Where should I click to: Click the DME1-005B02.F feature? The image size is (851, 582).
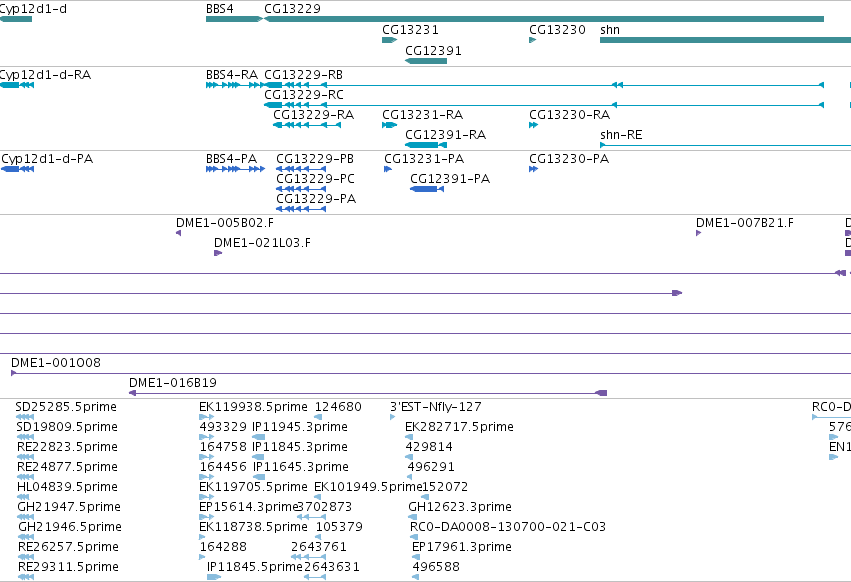click(179, 233)
